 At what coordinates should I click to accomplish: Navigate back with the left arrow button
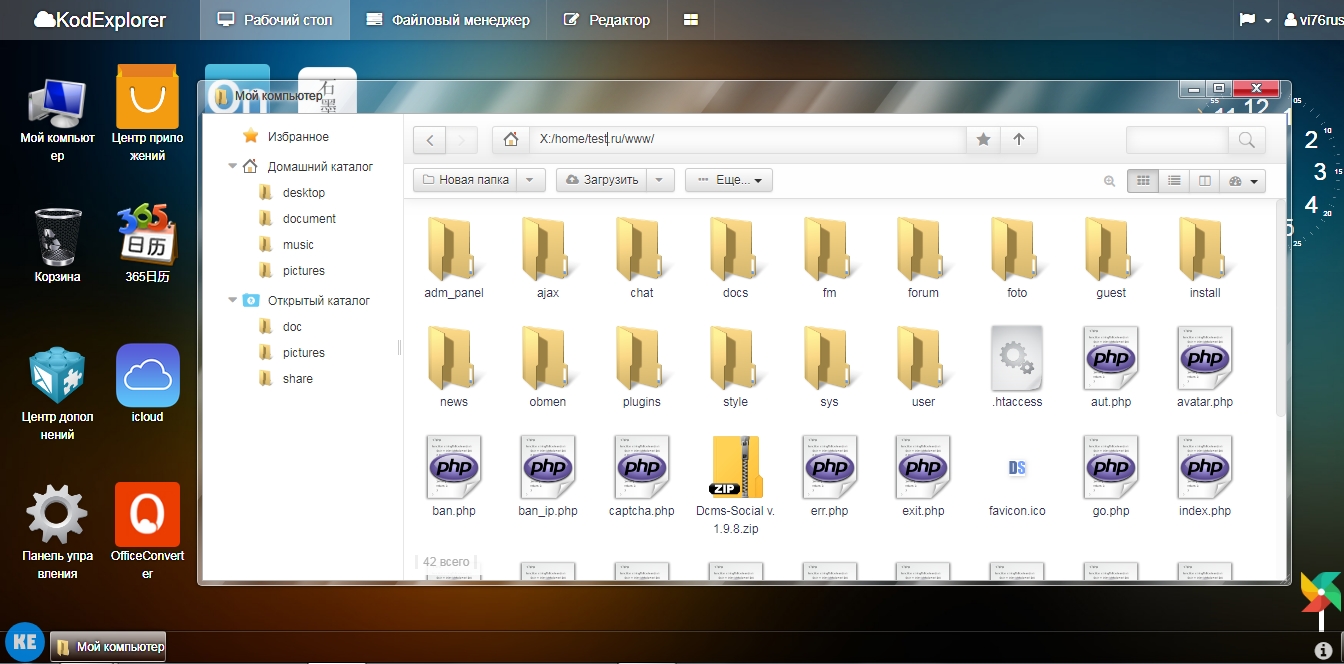pyautogui.click(x=430, y=140)
